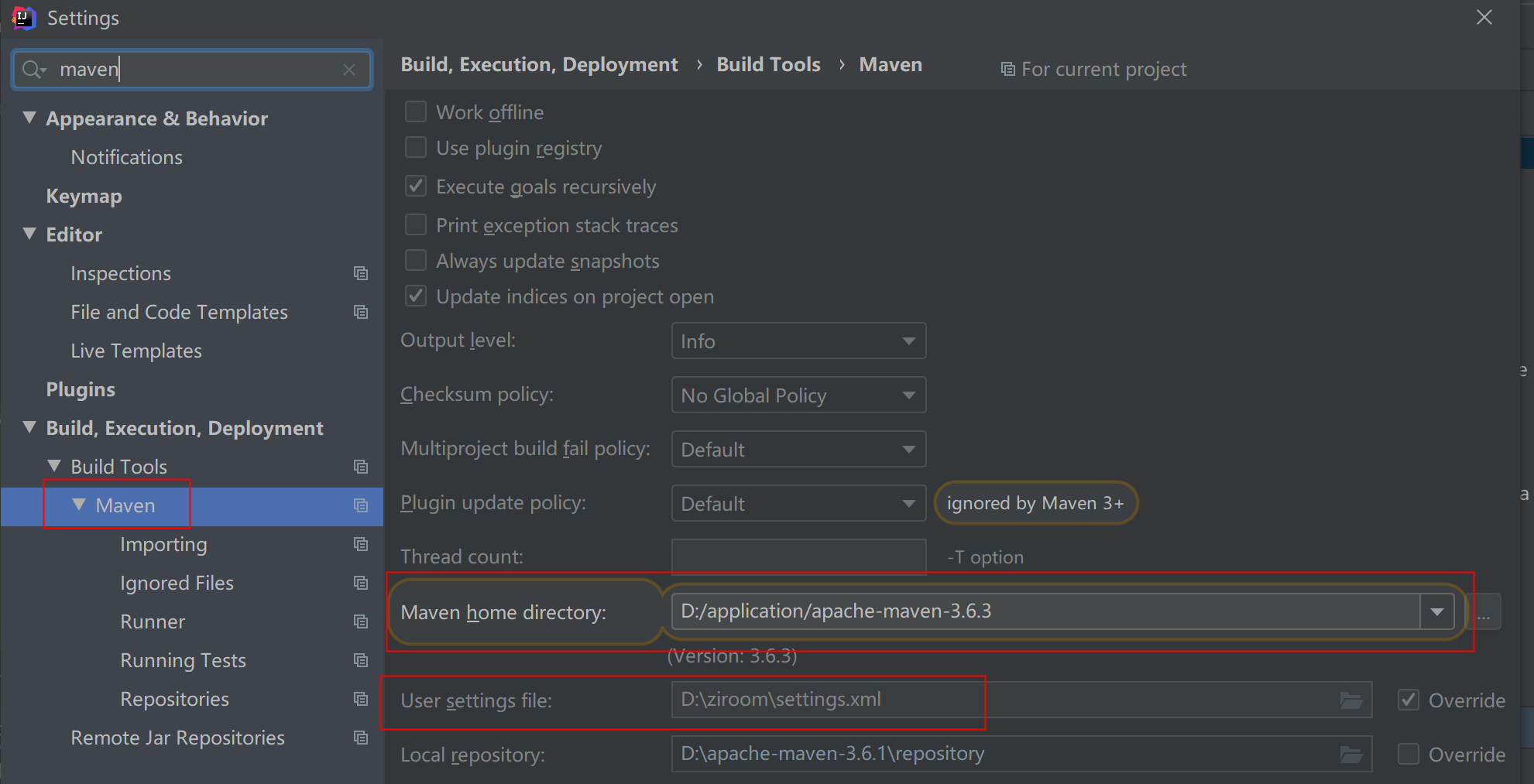Select File and Code Templates
Screen dimensions: 1534x784
pyautogui.click(x=179, y=312)
